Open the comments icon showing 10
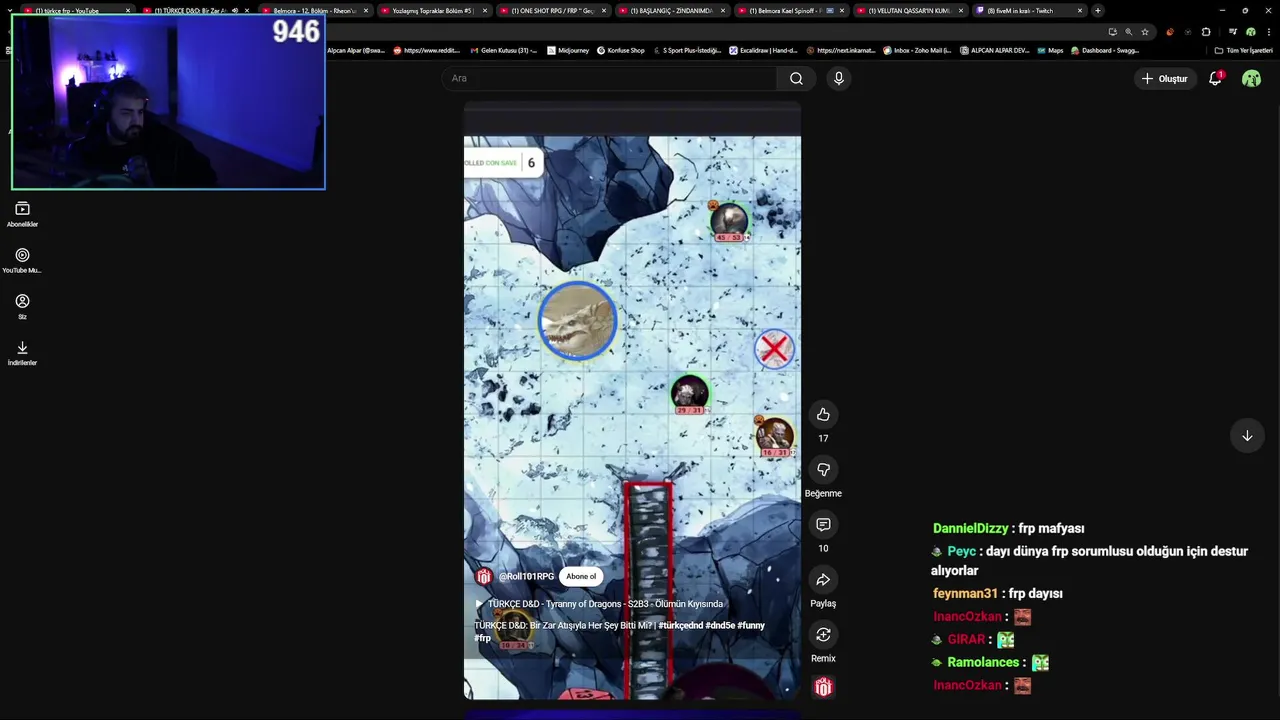Image resolution: width=1280 pixels, height=720 pixels. click(823, 525)
